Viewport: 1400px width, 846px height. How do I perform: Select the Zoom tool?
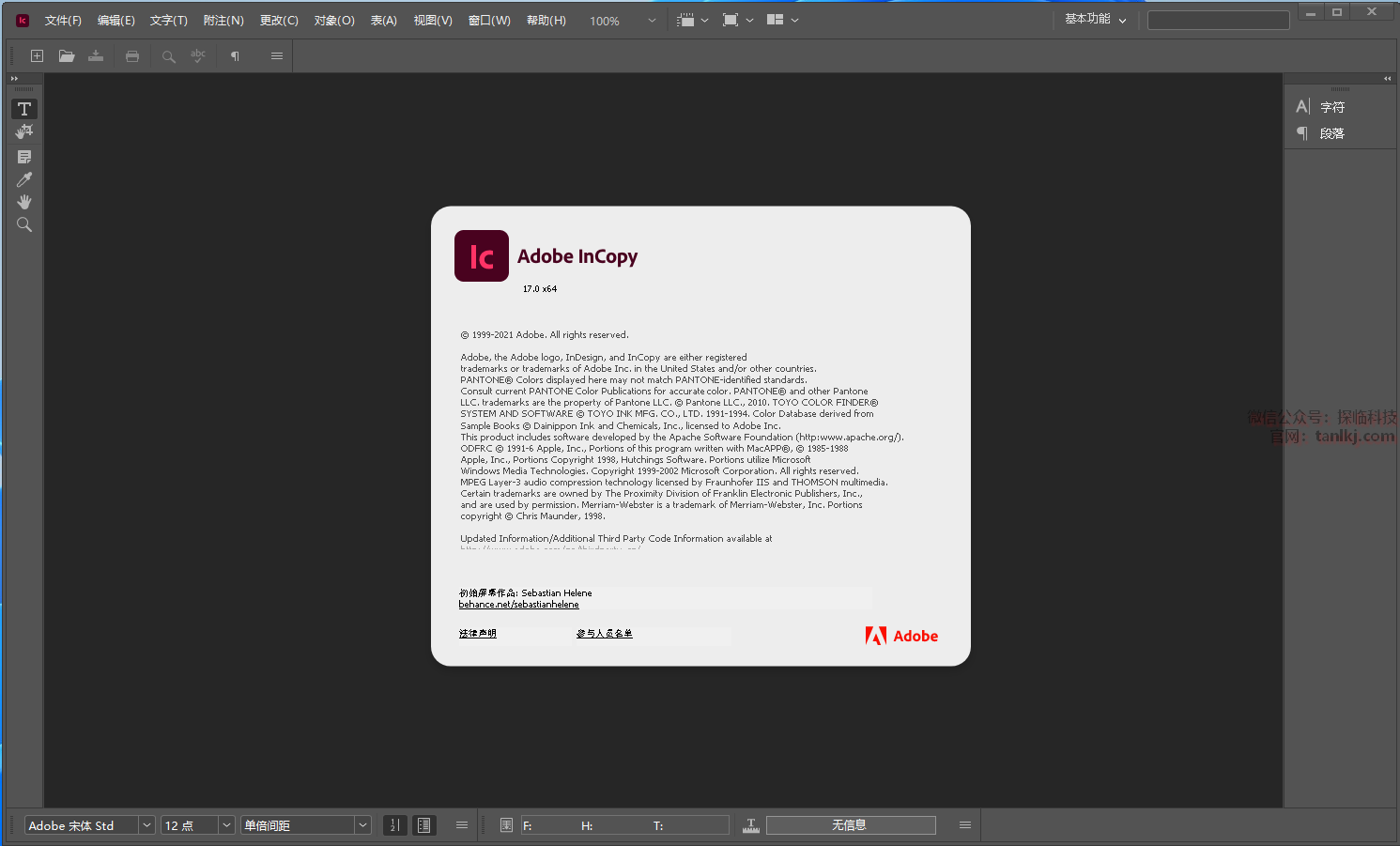(24, 224)
